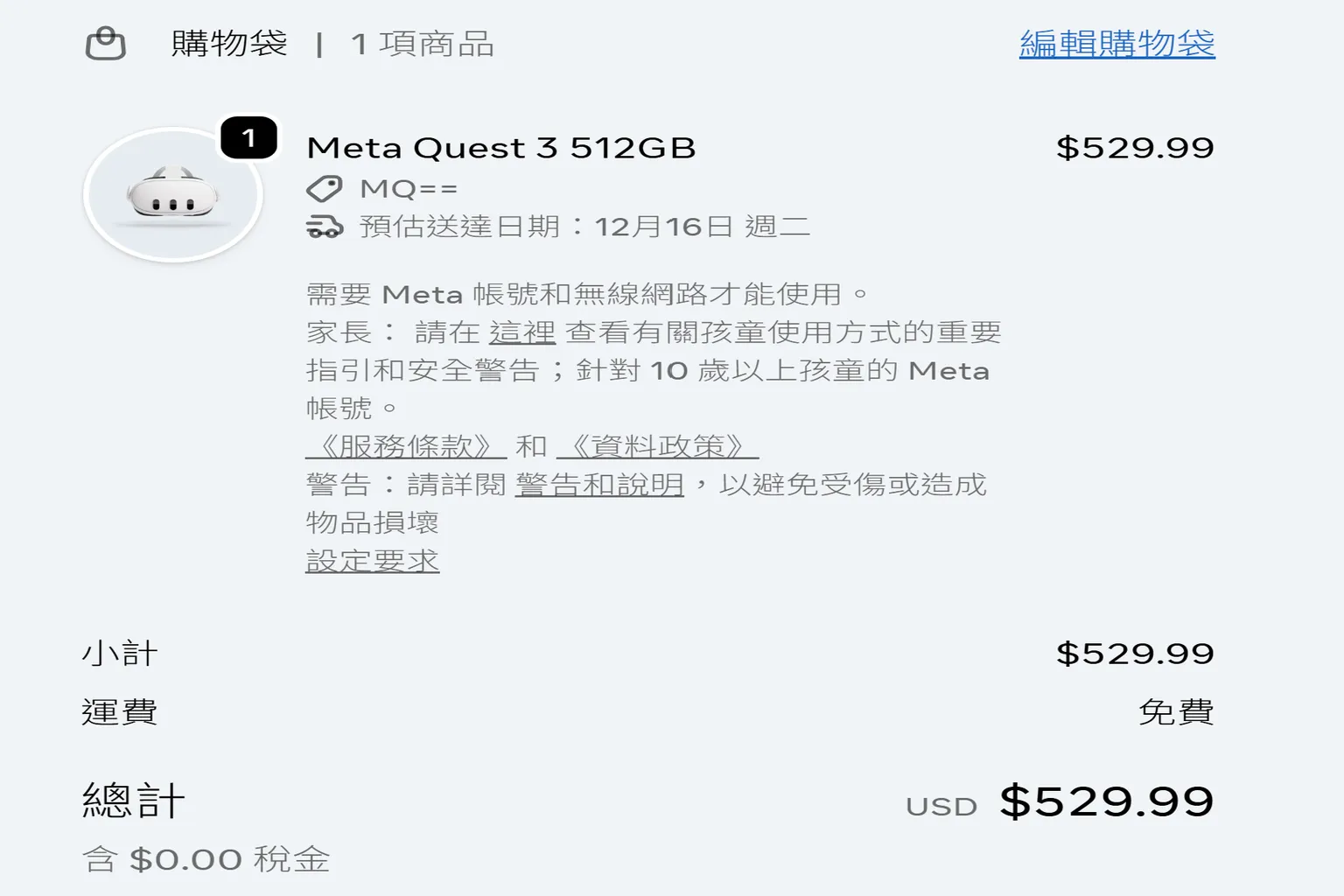Screen dimensions: 1344x896
Task: Open the 警告和說明 warnings link
Action: click(600, 485)
